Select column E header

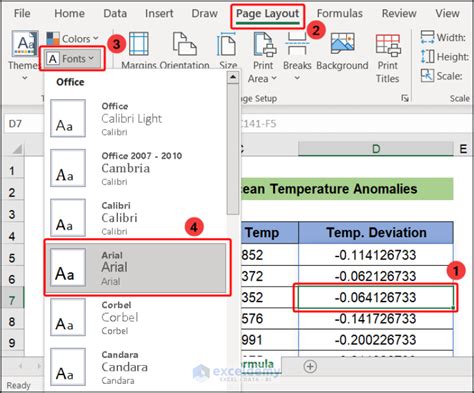[x=463, y=149]
